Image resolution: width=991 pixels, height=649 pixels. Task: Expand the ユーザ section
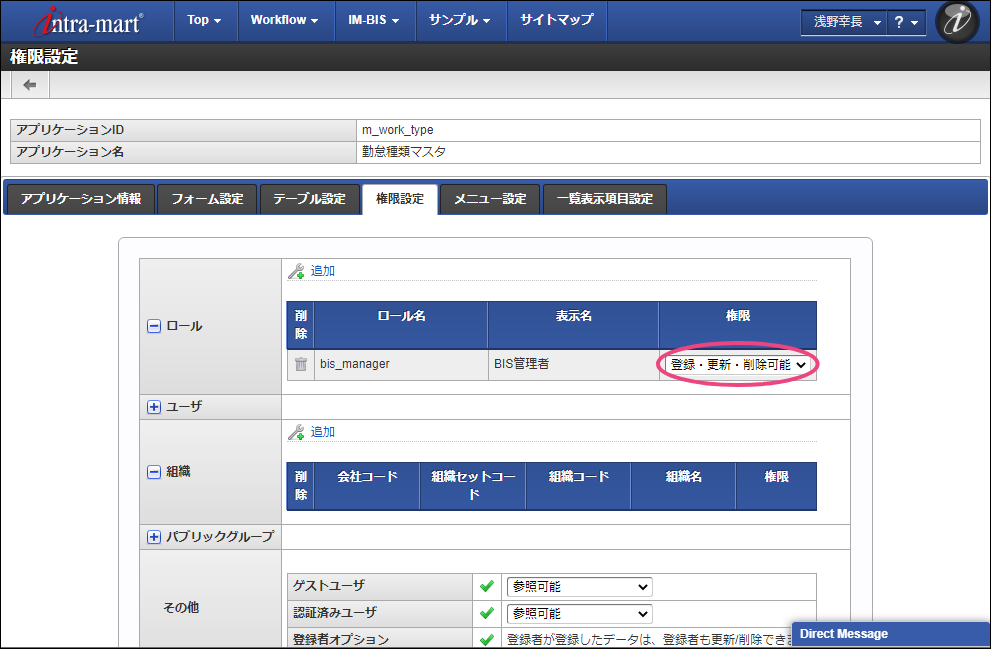pyautogui.click(x=154, y=407)
